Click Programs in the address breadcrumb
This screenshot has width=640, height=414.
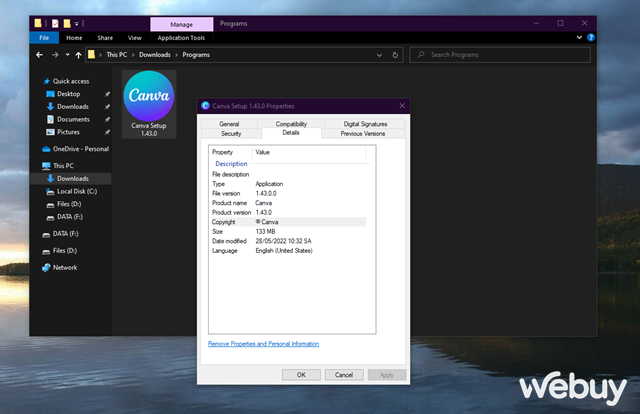click(x=196, y=55)
